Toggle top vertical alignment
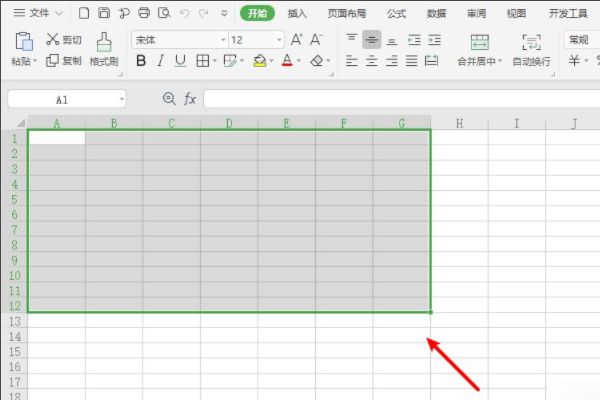The width and height of the screenshot is (600, 400). pos(351,39)
